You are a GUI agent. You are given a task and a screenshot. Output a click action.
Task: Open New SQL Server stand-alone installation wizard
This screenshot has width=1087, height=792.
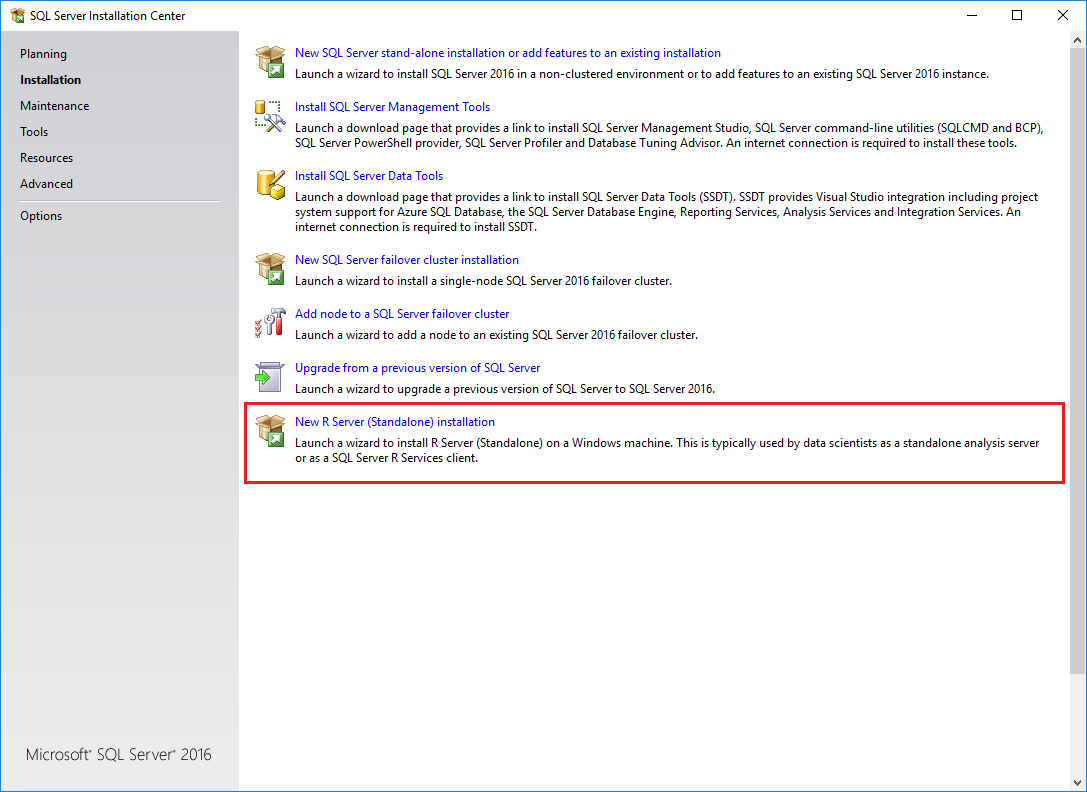point(508,52)
